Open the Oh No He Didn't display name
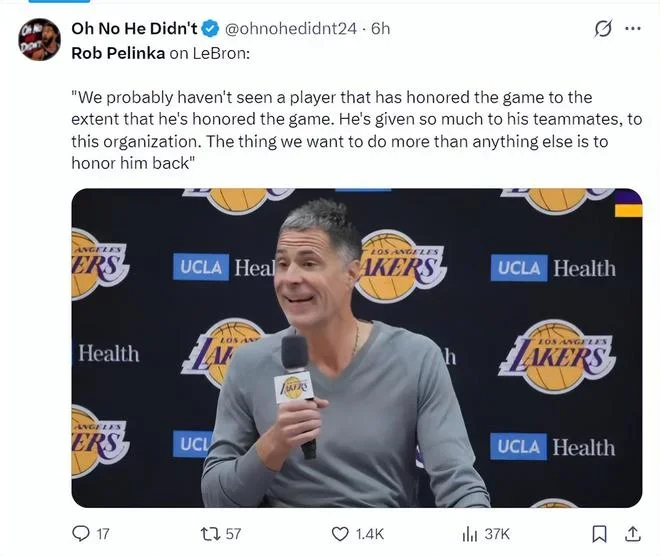 134,29
